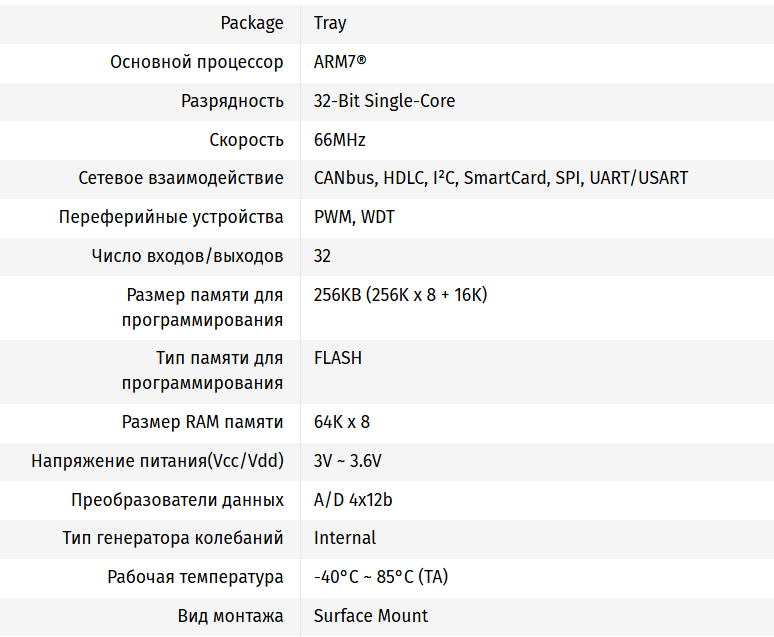Viewport: 774px width, 637px height.
Task: Select the Tray package value
Action: click(330, 23)
